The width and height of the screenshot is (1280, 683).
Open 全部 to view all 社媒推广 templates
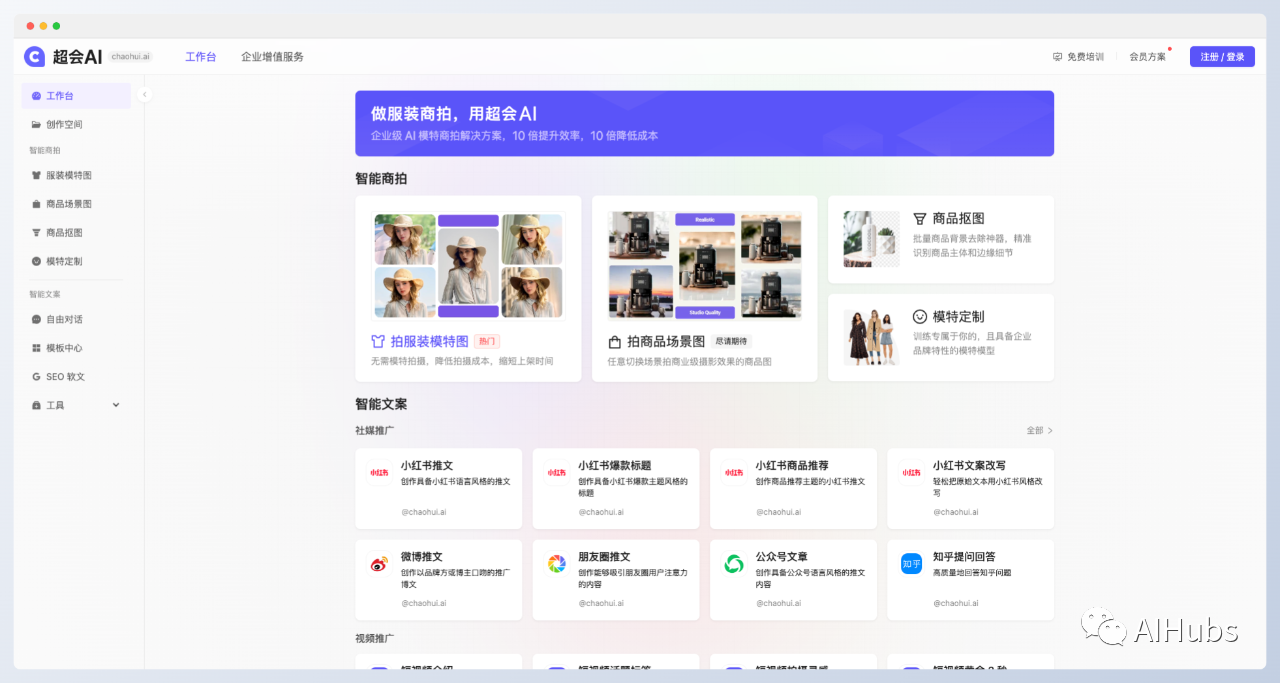point(1040,431)
